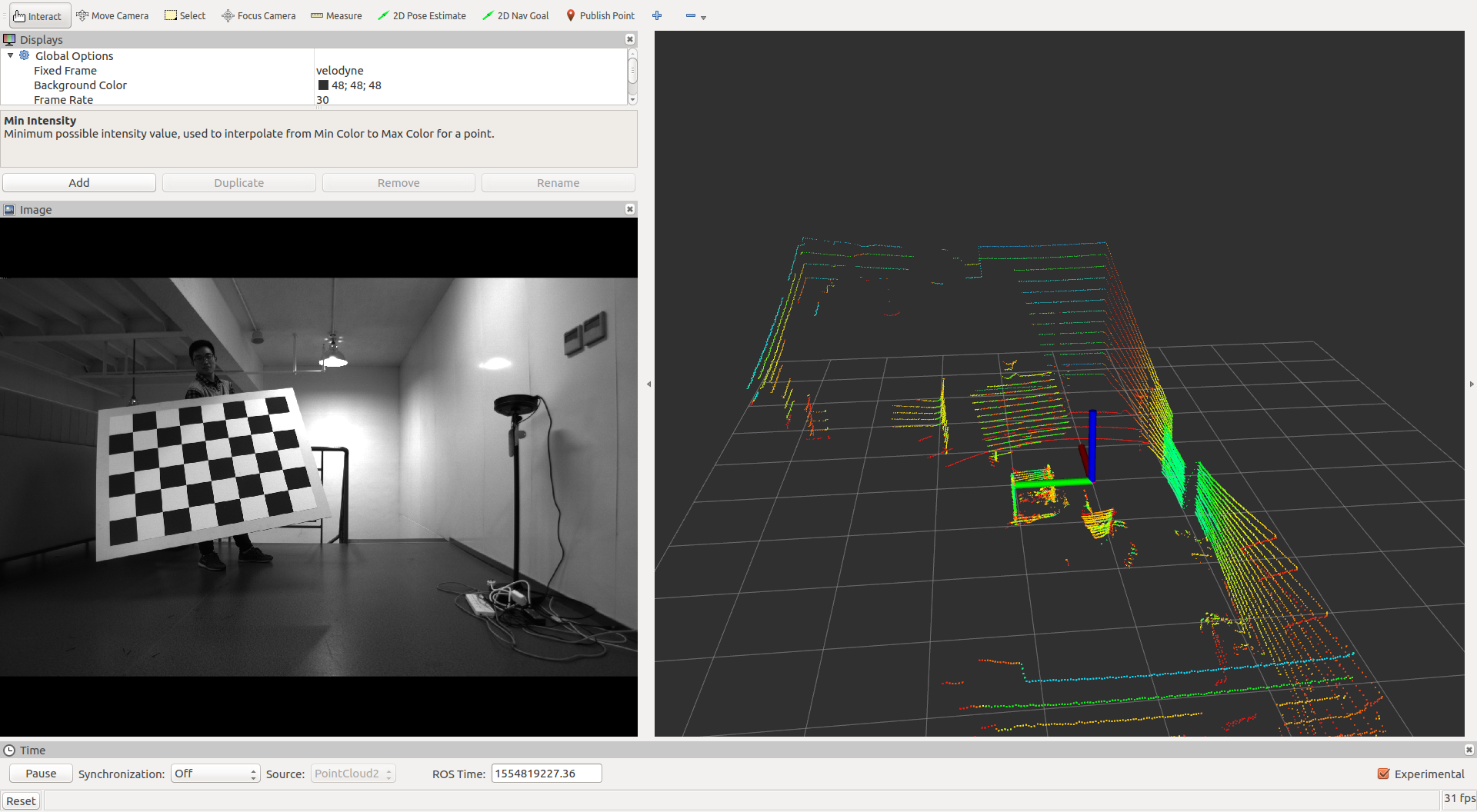The image size is (1477, 812).
Task: Toggle the Experimental checkbox
Action: [x=1384, y=774]
